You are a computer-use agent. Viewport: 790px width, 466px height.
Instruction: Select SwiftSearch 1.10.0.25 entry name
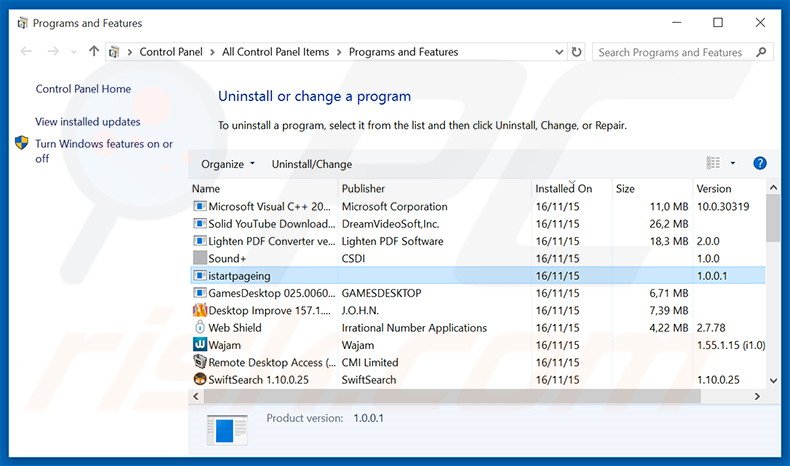pyautogui.click(x=258, y=380)
